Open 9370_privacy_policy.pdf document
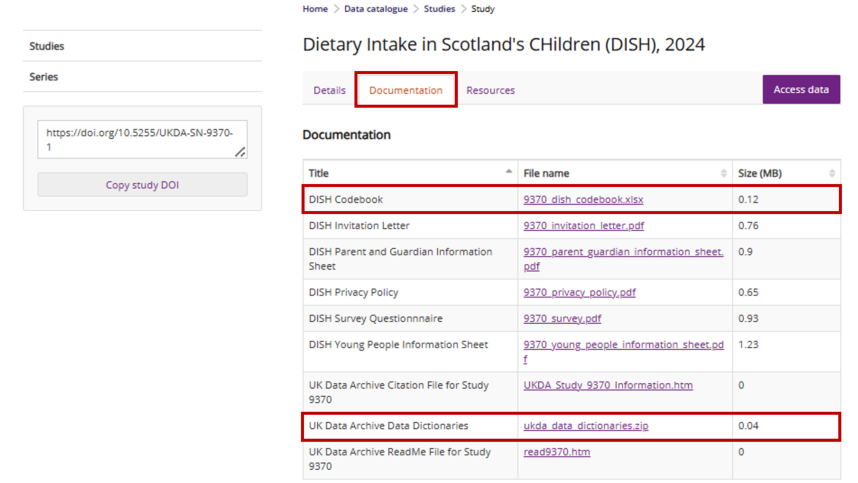The width and height of the screenshot is (858, 483). click(579, 292)
